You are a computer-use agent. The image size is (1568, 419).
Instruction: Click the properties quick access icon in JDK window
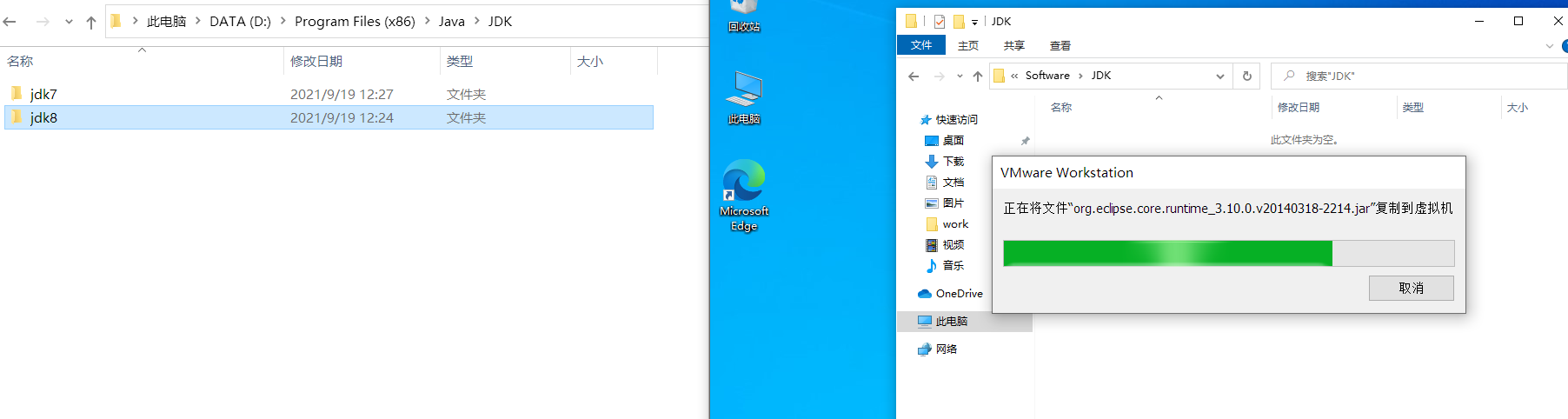940,22
